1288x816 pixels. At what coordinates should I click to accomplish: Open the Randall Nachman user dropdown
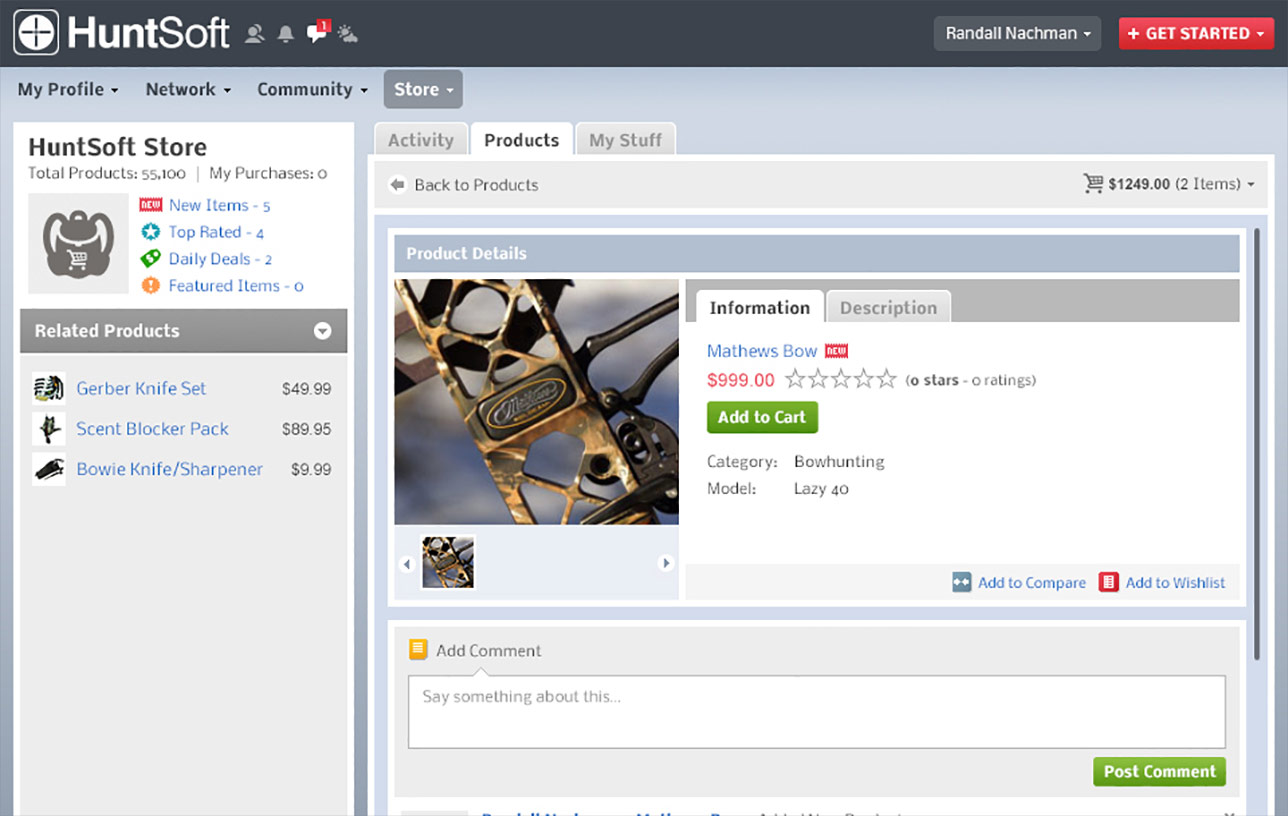click(1017, 33)
